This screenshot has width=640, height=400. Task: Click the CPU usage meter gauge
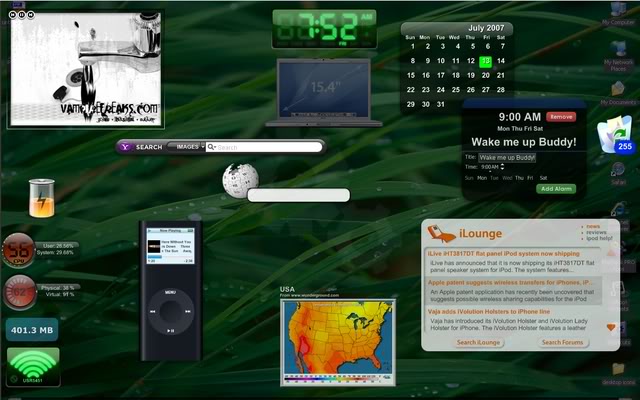(18, 250)
